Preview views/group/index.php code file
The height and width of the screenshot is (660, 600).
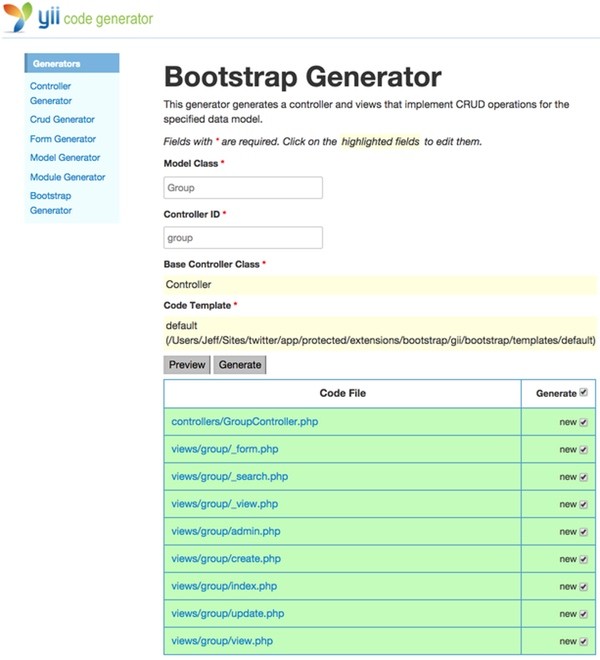pyautogui.click(x=224, y=586)
